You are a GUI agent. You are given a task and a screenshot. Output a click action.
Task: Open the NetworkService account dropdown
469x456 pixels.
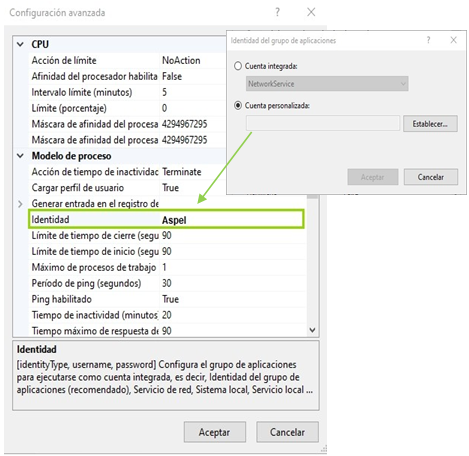327,84
